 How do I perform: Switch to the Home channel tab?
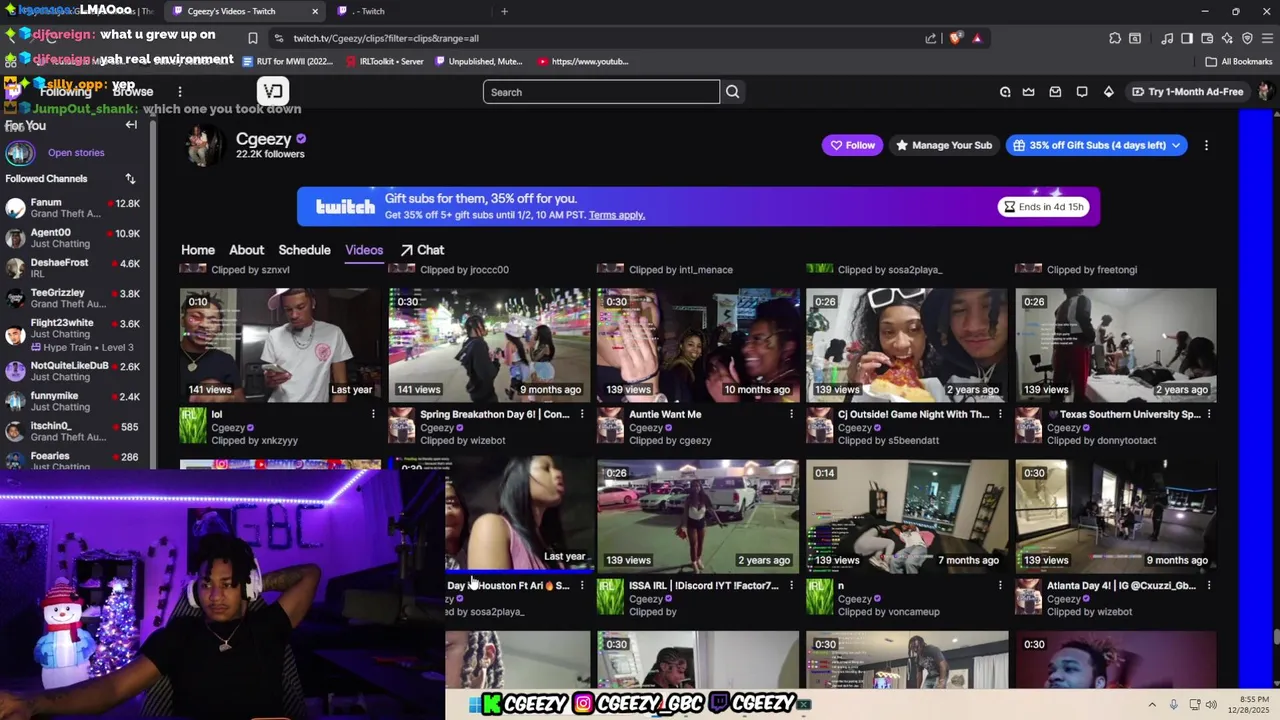[198, 250]
